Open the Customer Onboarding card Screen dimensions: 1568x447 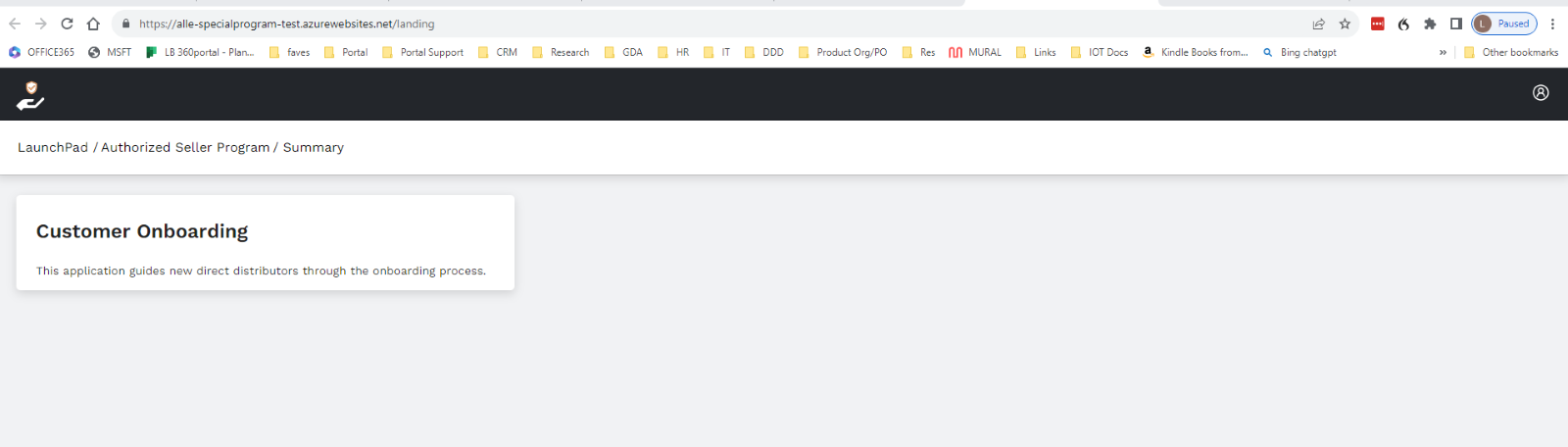[x=266, y=242]
